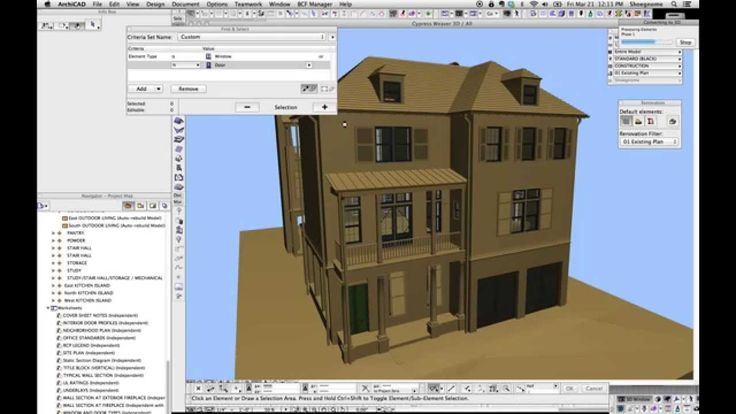
Task: Select the Lamp tool in toolbox
Action: [179, 239]
